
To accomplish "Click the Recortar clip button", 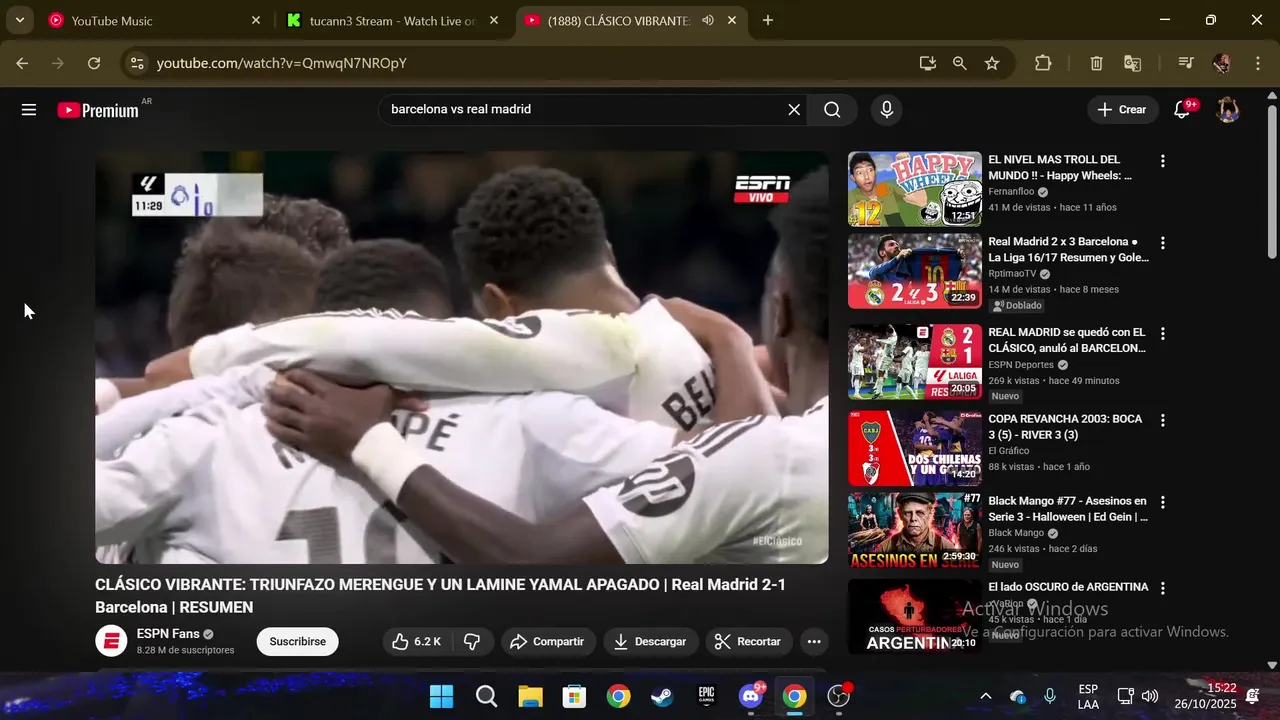I will point(749,642).
